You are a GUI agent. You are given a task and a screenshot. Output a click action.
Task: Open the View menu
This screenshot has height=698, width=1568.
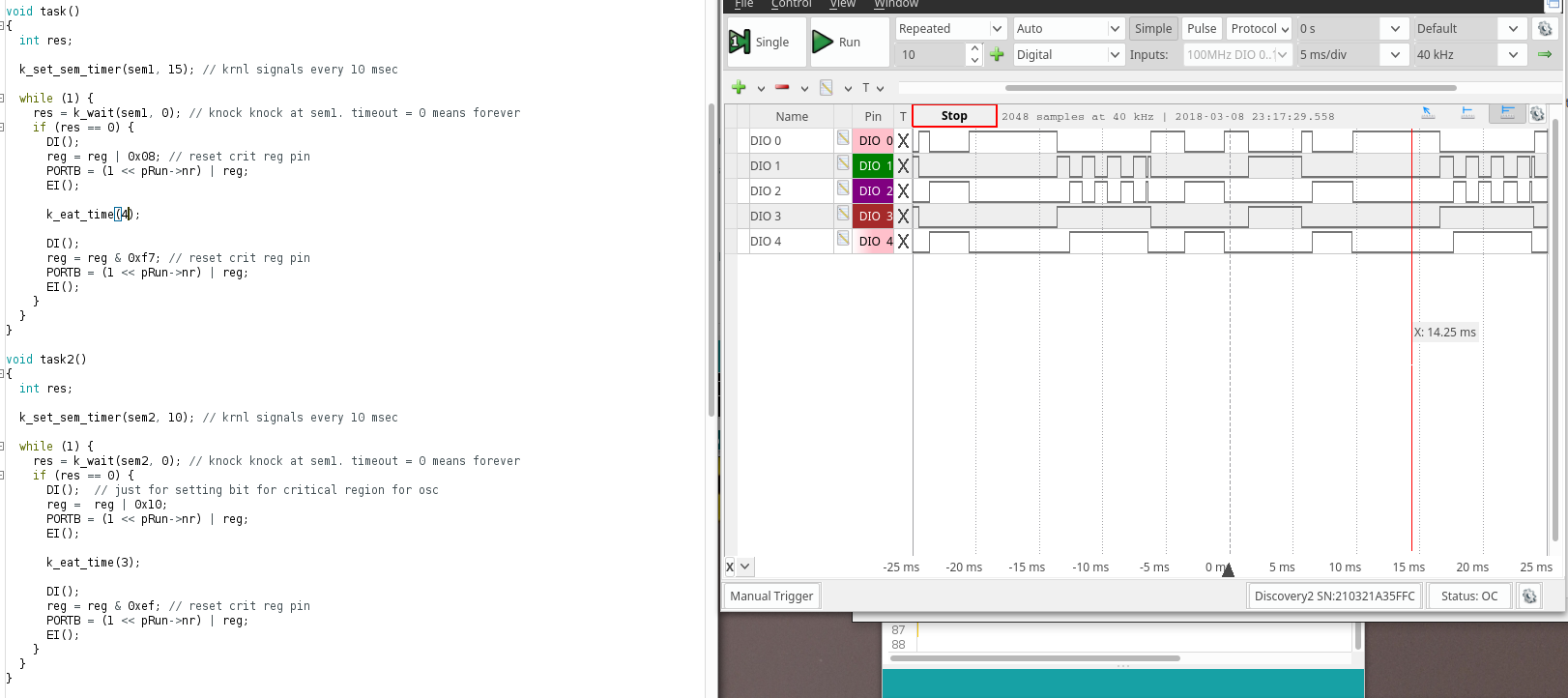coord(842,5)
